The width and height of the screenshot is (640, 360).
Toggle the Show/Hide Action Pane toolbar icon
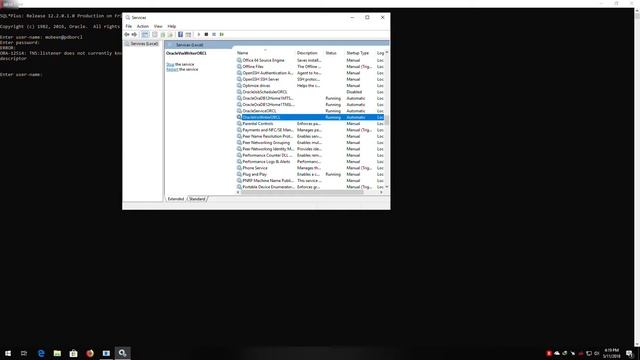(x=188, y=35)
